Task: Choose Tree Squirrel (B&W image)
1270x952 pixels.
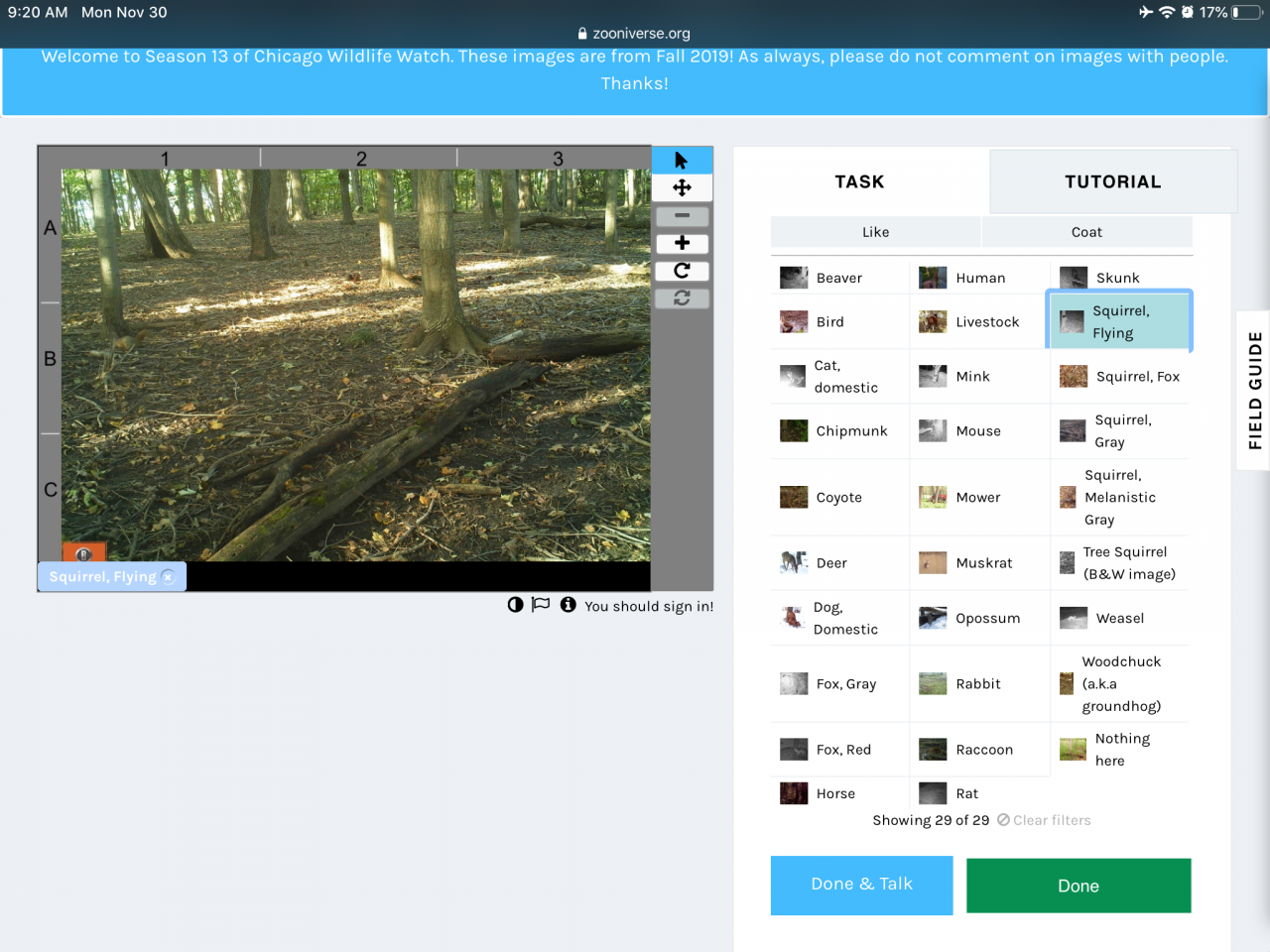Action: point(1119,563)
